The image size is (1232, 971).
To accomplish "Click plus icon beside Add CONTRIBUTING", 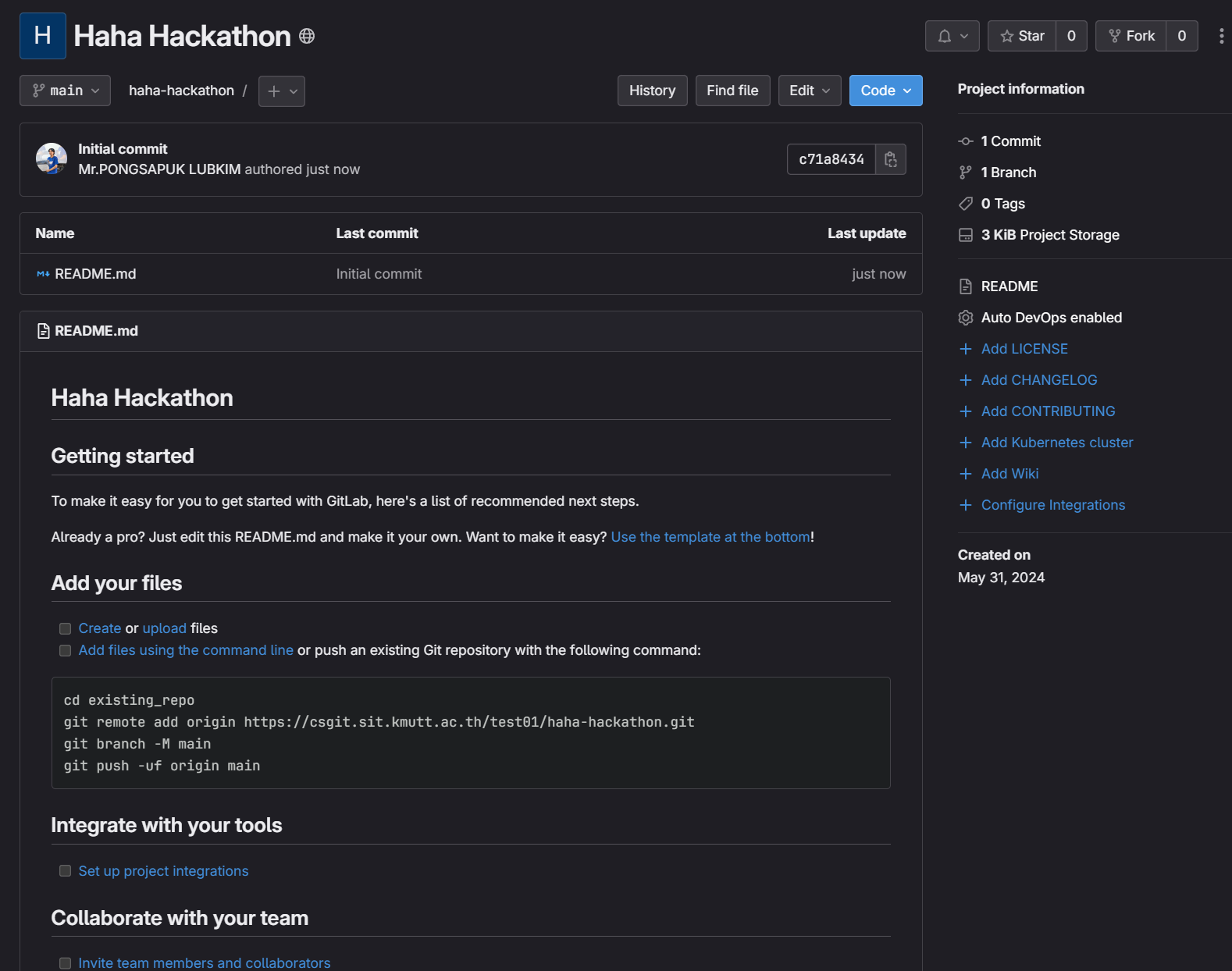I will pos(966,411).
